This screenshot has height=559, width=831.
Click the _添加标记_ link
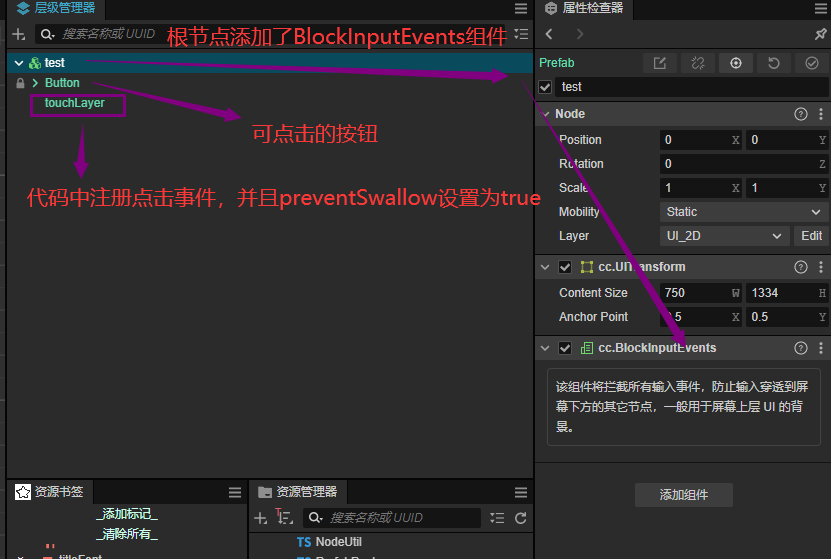click(x=127, y=514)
